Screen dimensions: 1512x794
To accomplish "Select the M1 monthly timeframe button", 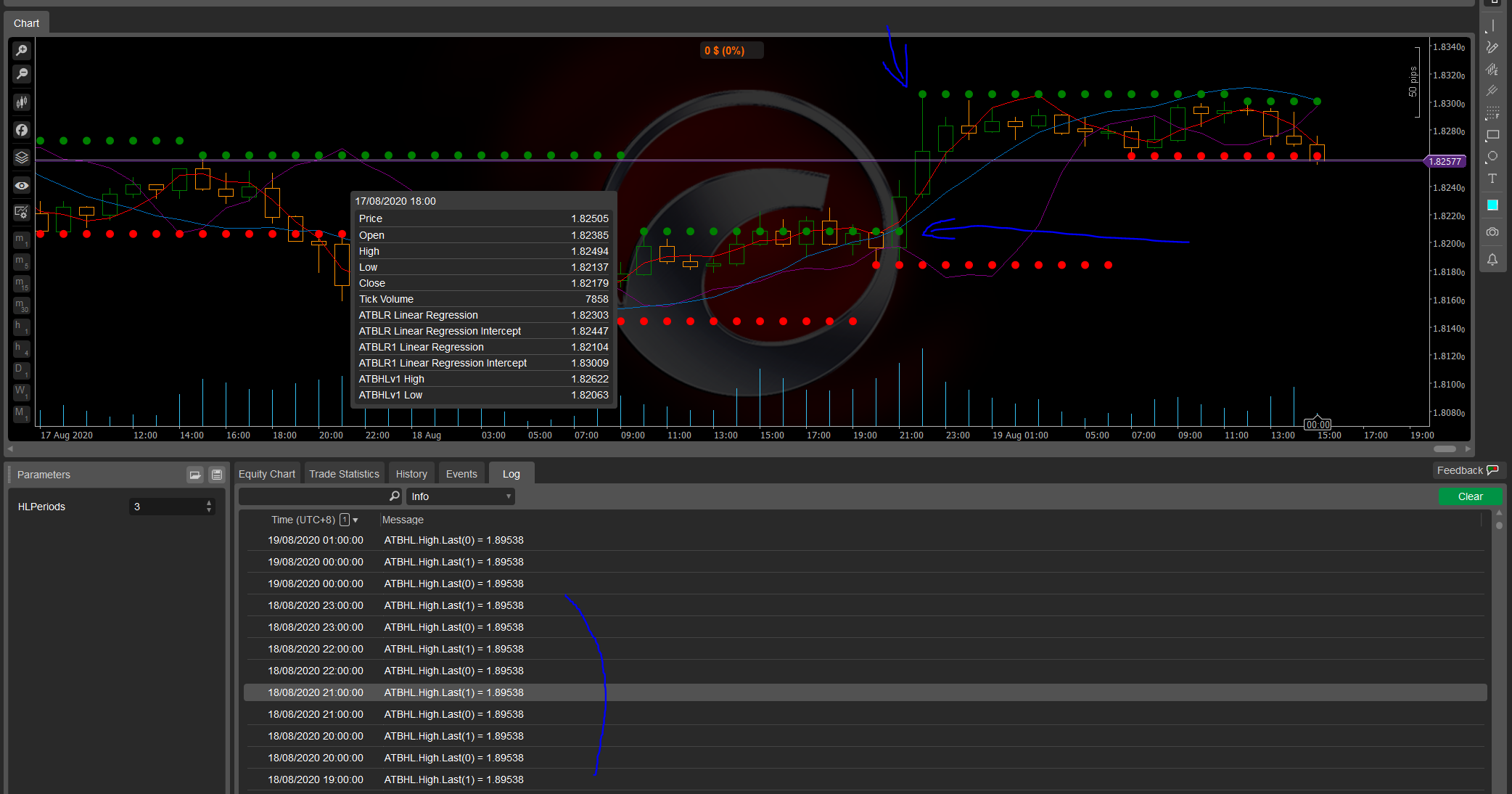I will click(x=22, y=414).
